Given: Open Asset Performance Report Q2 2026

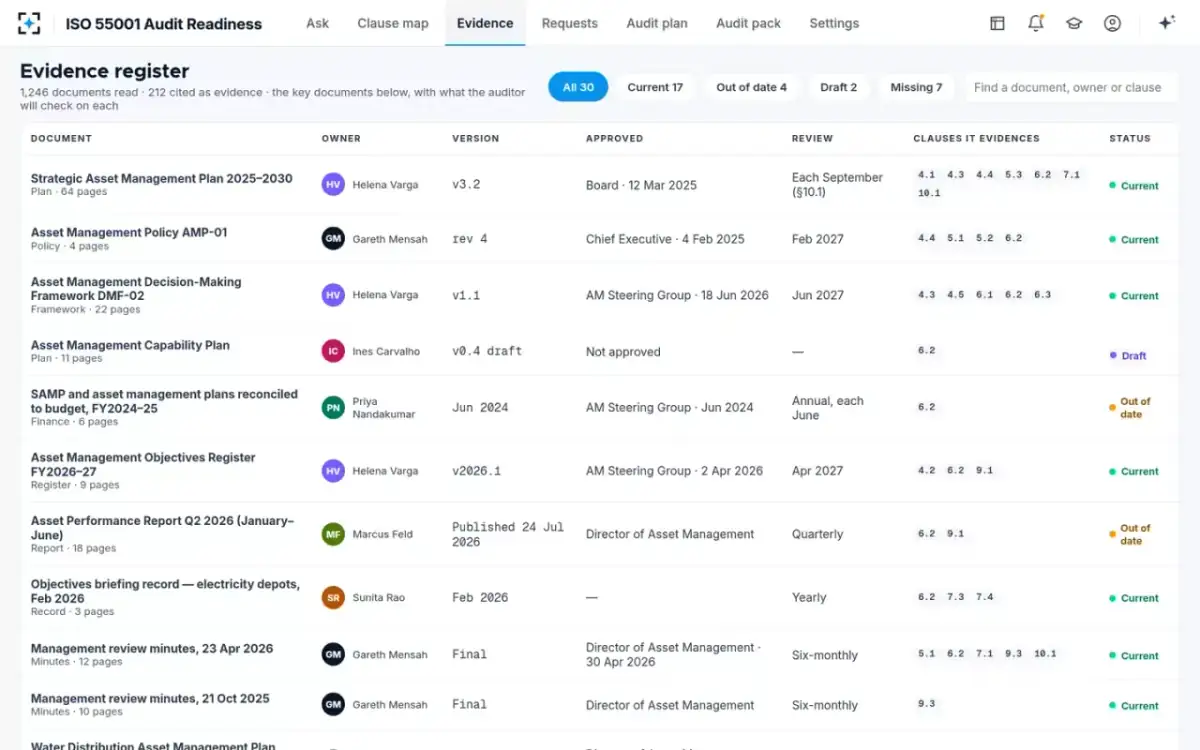Looking at the screenshot, I should point(162,527).
